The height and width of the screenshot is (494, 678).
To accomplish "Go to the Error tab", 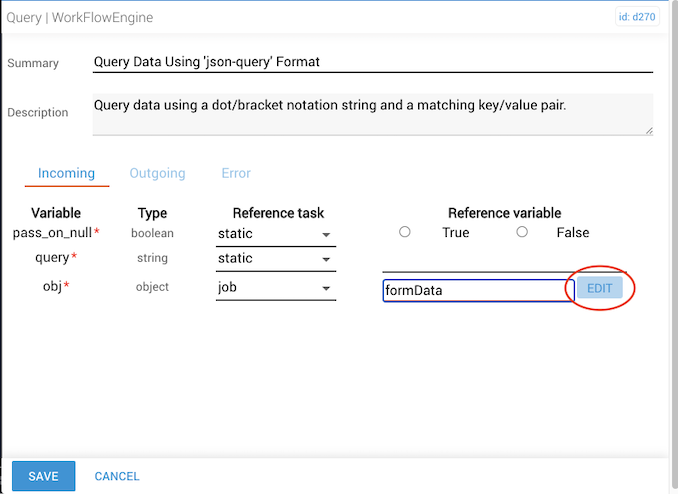I will (x=236, y=173).
